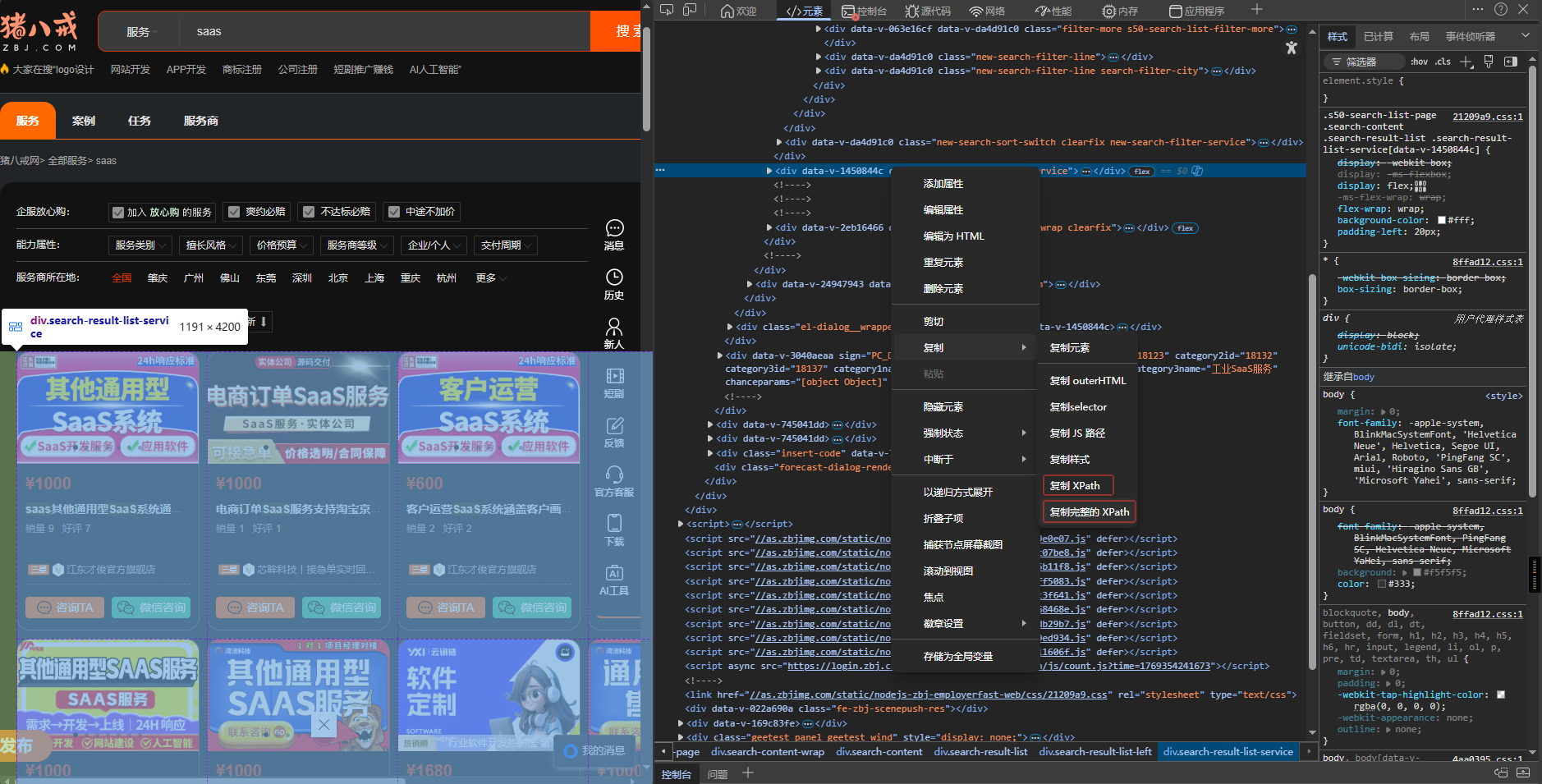The height and width of the screenshot is (784, 1542).
Task: Expand the 更多 cities list
Action: tap(490, 278)
